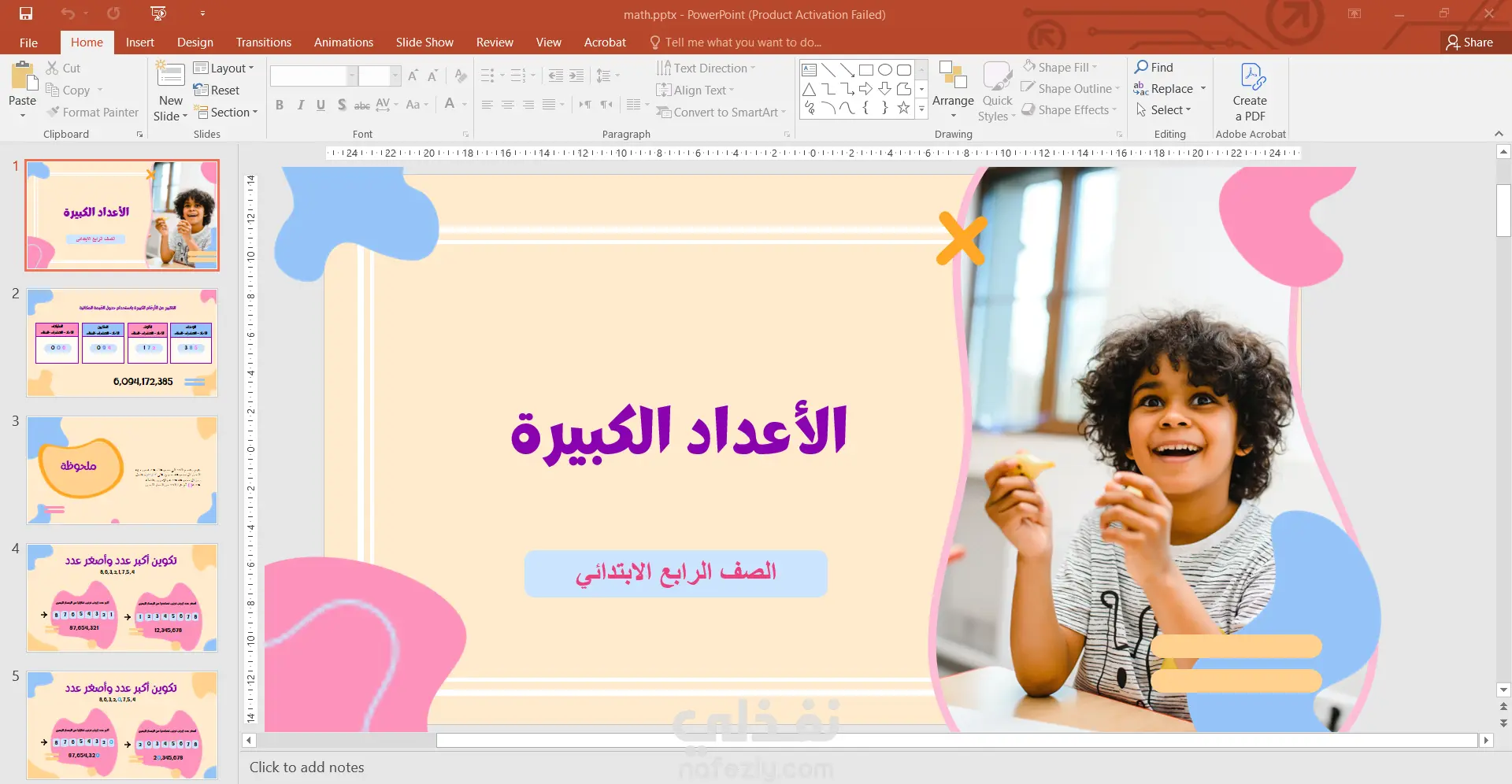Toggle text Shadow formatting
Image resolution: width=1512 pixels, height=784 pixels.
point(341,105)
